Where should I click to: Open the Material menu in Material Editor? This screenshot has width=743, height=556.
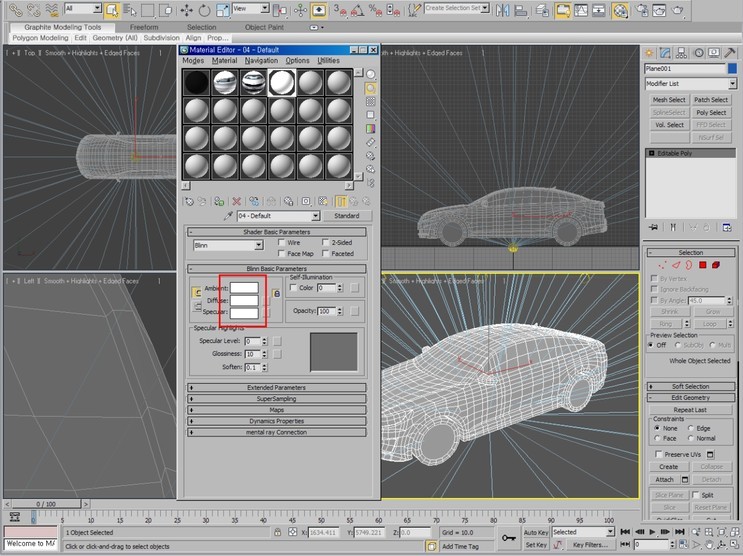click(x=225, y=61)
